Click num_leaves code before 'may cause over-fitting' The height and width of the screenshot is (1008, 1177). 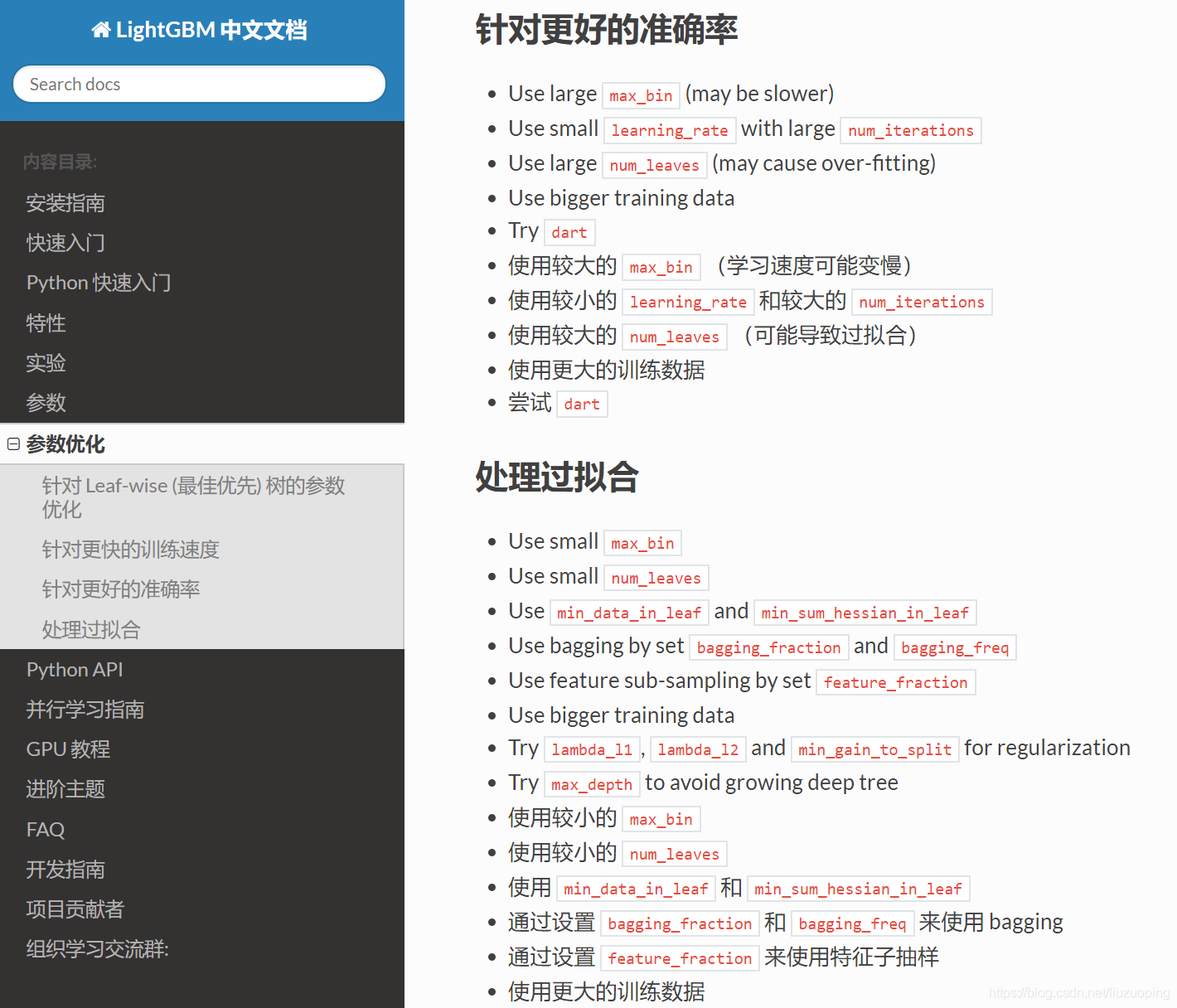pos(655,165)
